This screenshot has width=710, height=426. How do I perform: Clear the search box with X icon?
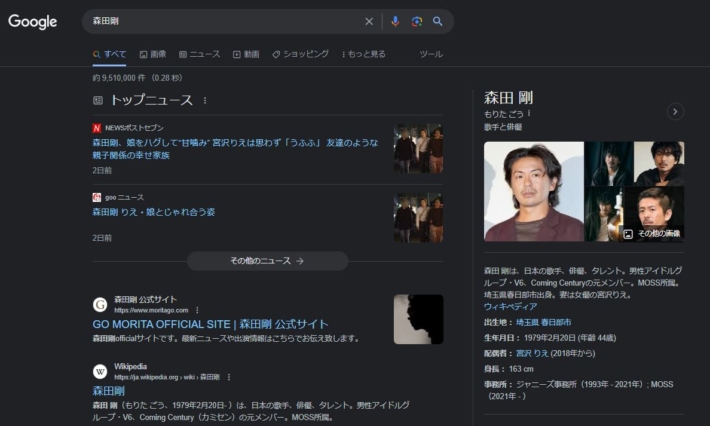[369, 21]
